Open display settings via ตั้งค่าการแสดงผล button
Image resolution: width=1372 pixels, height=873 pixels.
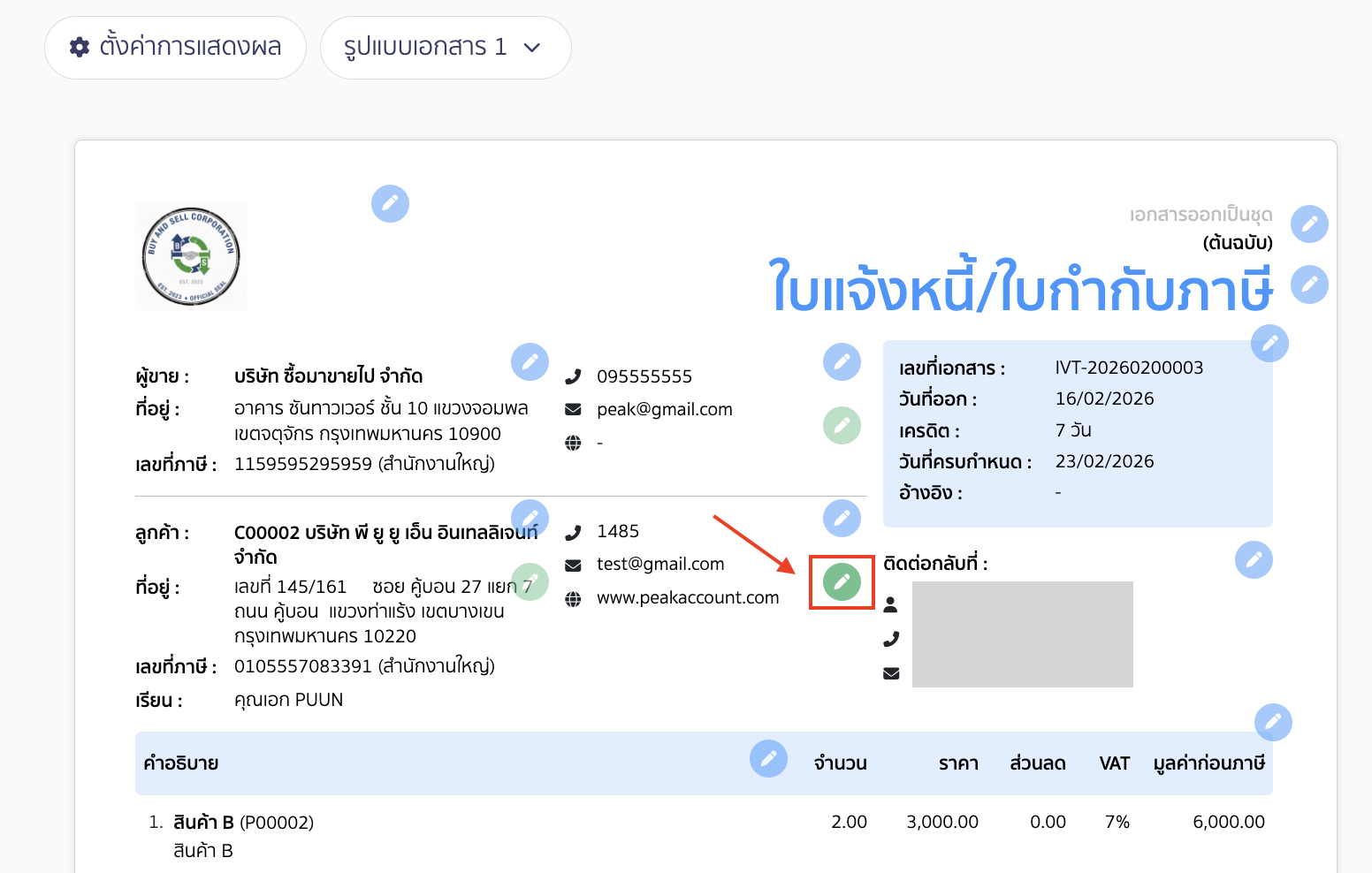pyautogui.click(x=175, y=48)
